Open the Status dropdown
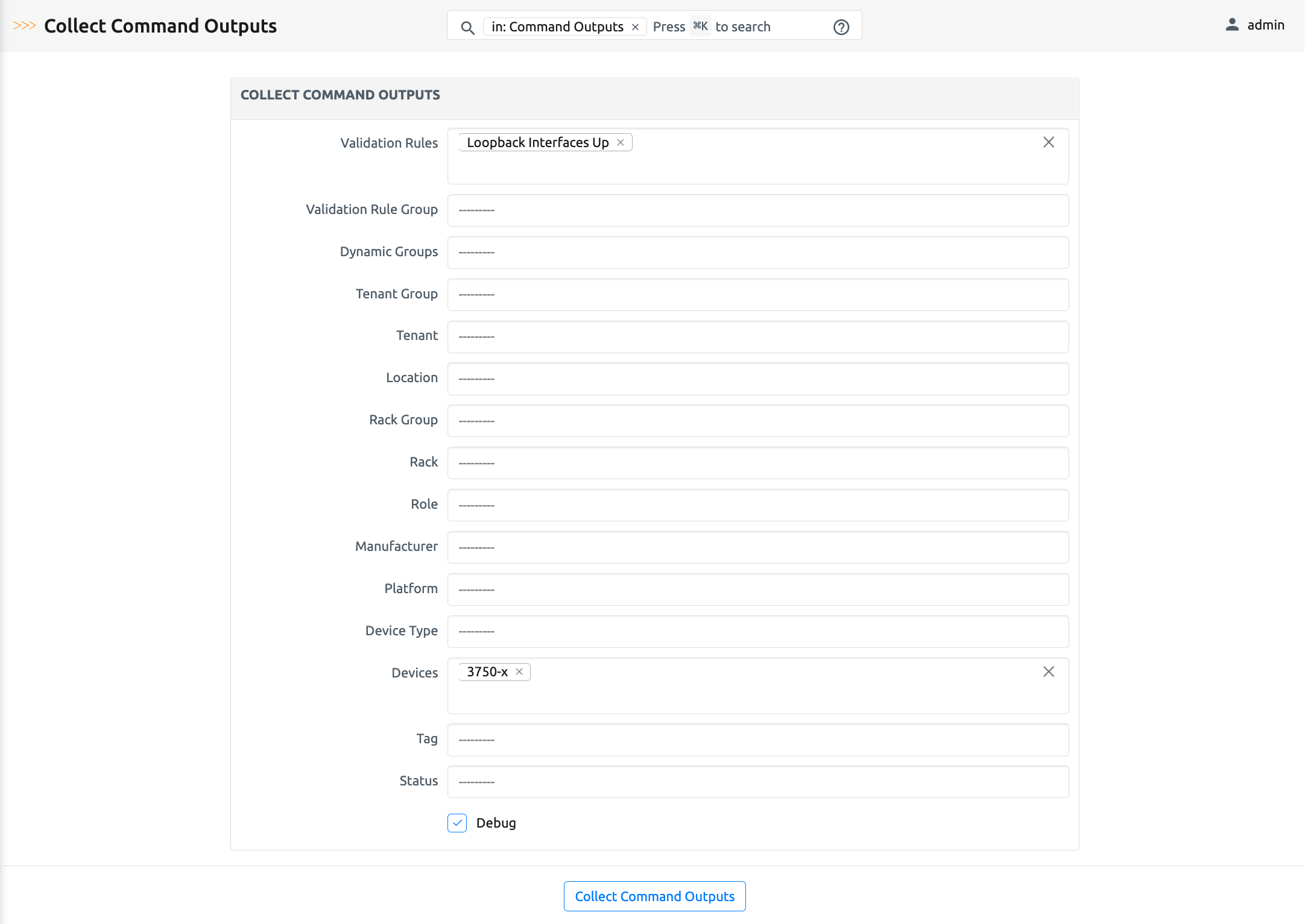Image resolution: width=1305 pixels, height=924 pixels. 757,782
